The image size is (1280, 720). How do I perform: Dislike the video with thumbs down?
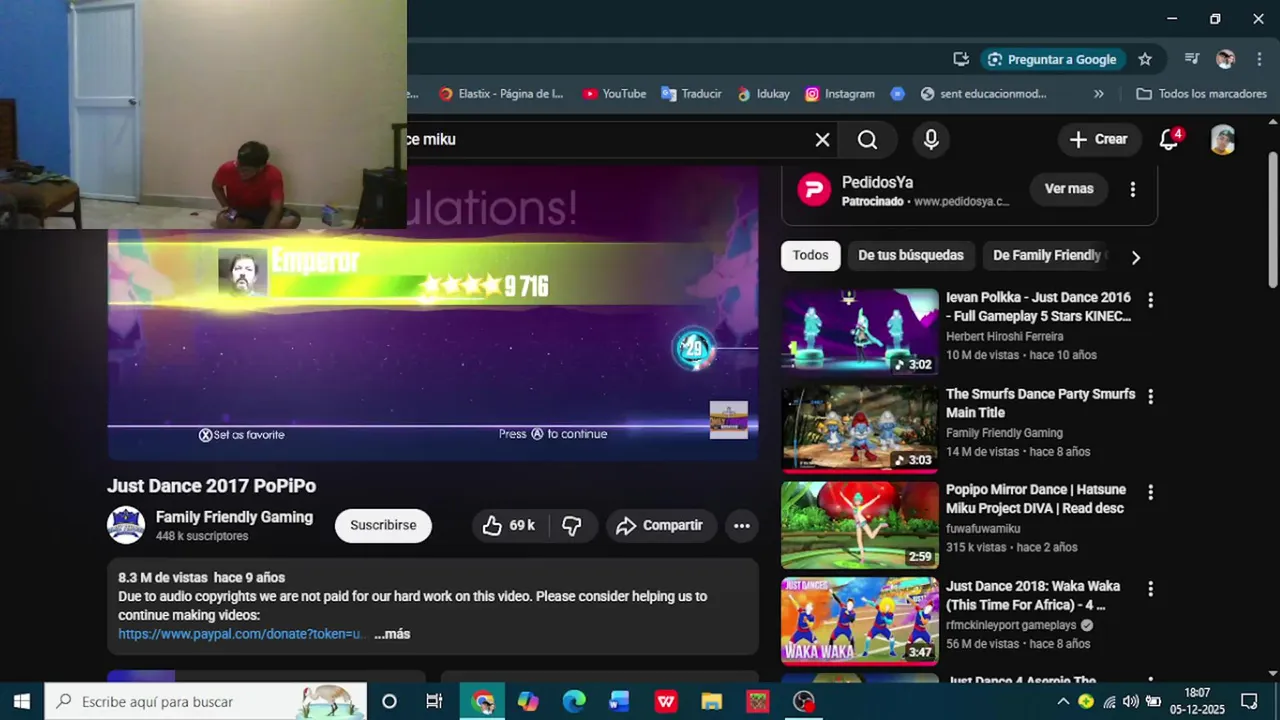pos(572,526)
